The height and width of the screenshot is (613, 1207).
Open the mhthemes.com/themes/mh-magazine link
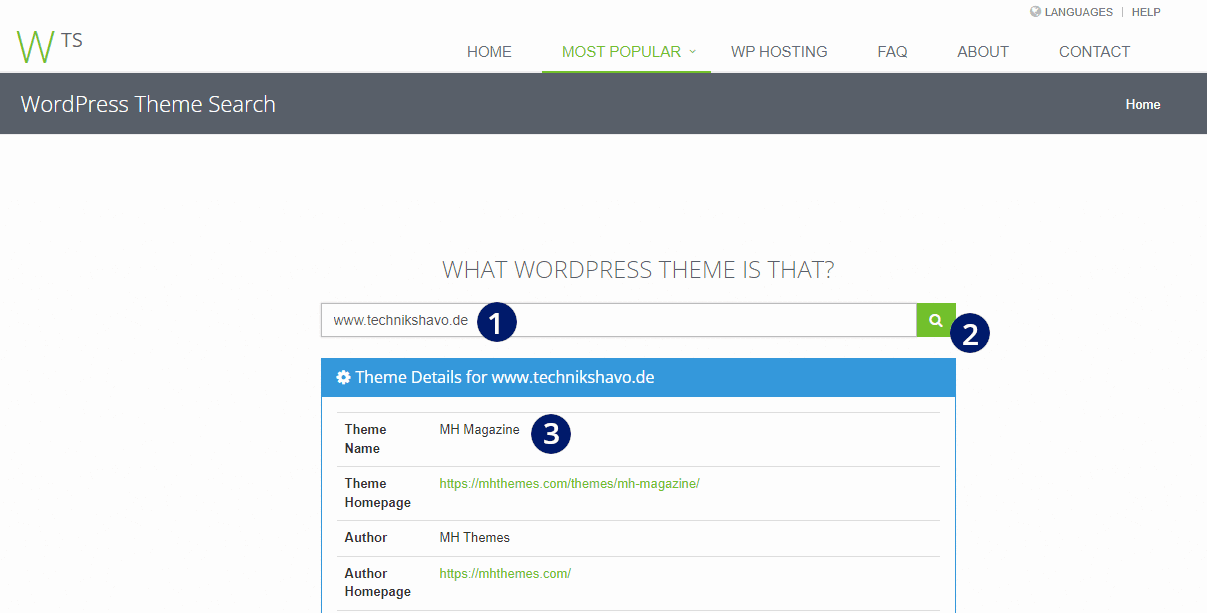[x=569, y=483]
